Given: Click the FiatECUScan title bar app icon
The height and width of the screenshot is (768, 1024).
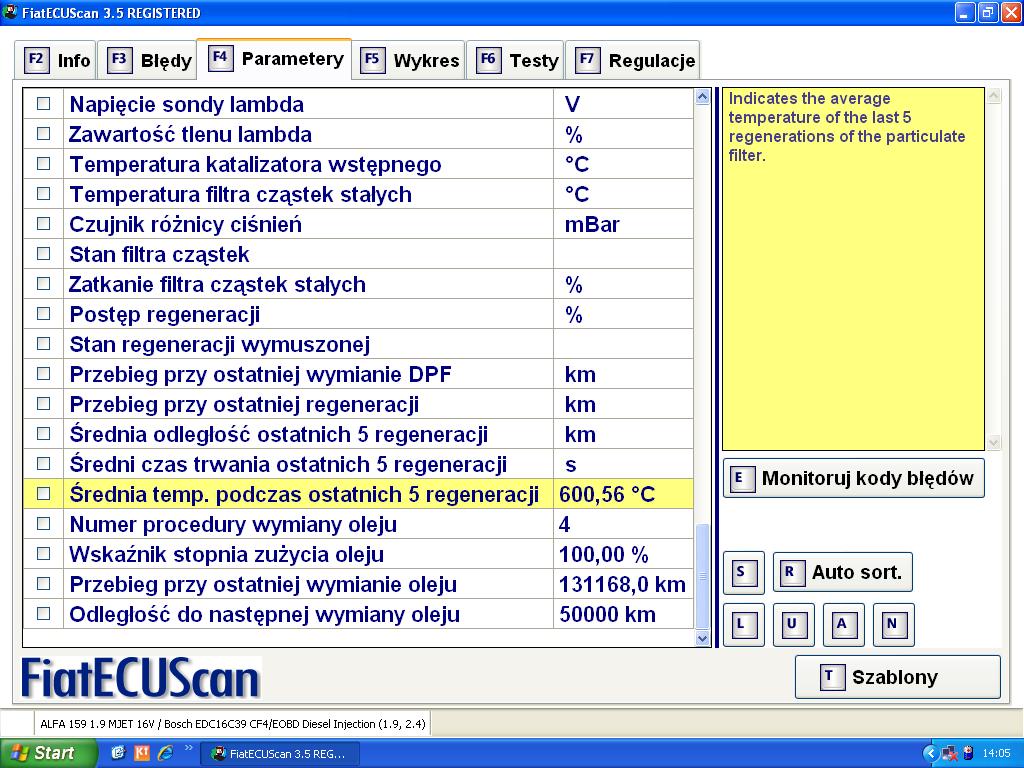Looking at the screenshot, I should pyautogui.click(x=10, y=12).
